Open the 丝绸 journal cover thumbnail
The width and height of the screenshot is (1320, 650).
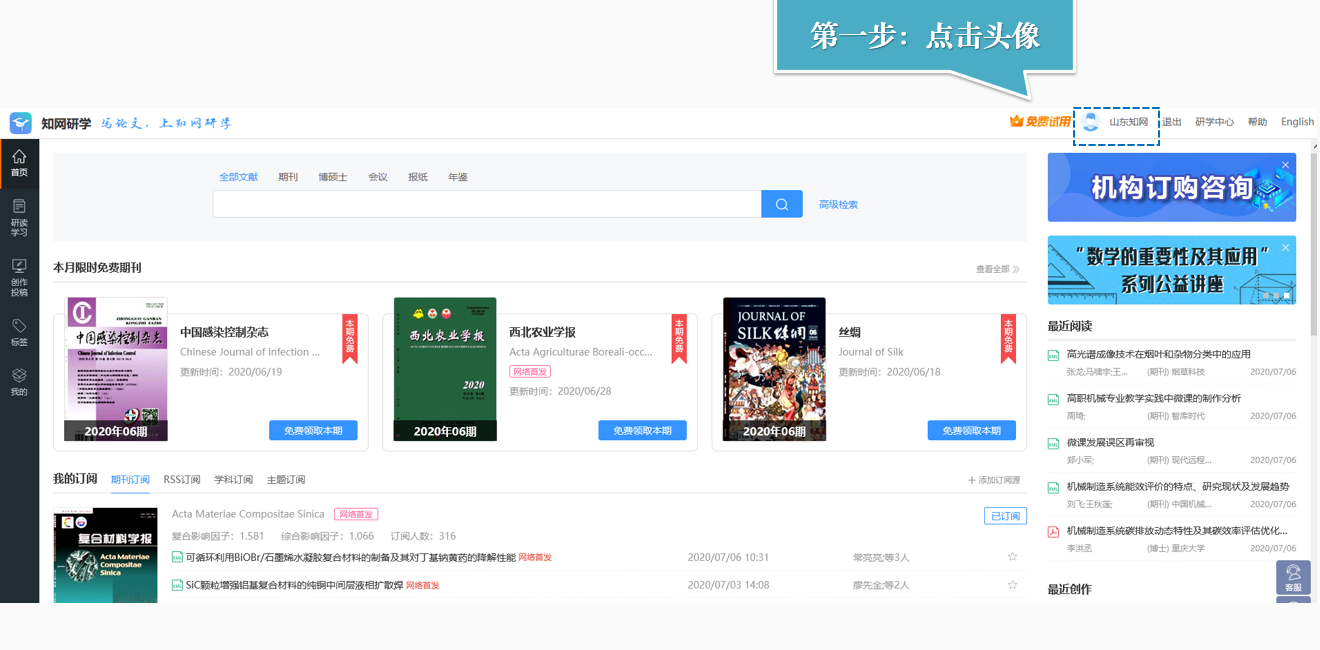click(774, 369)
